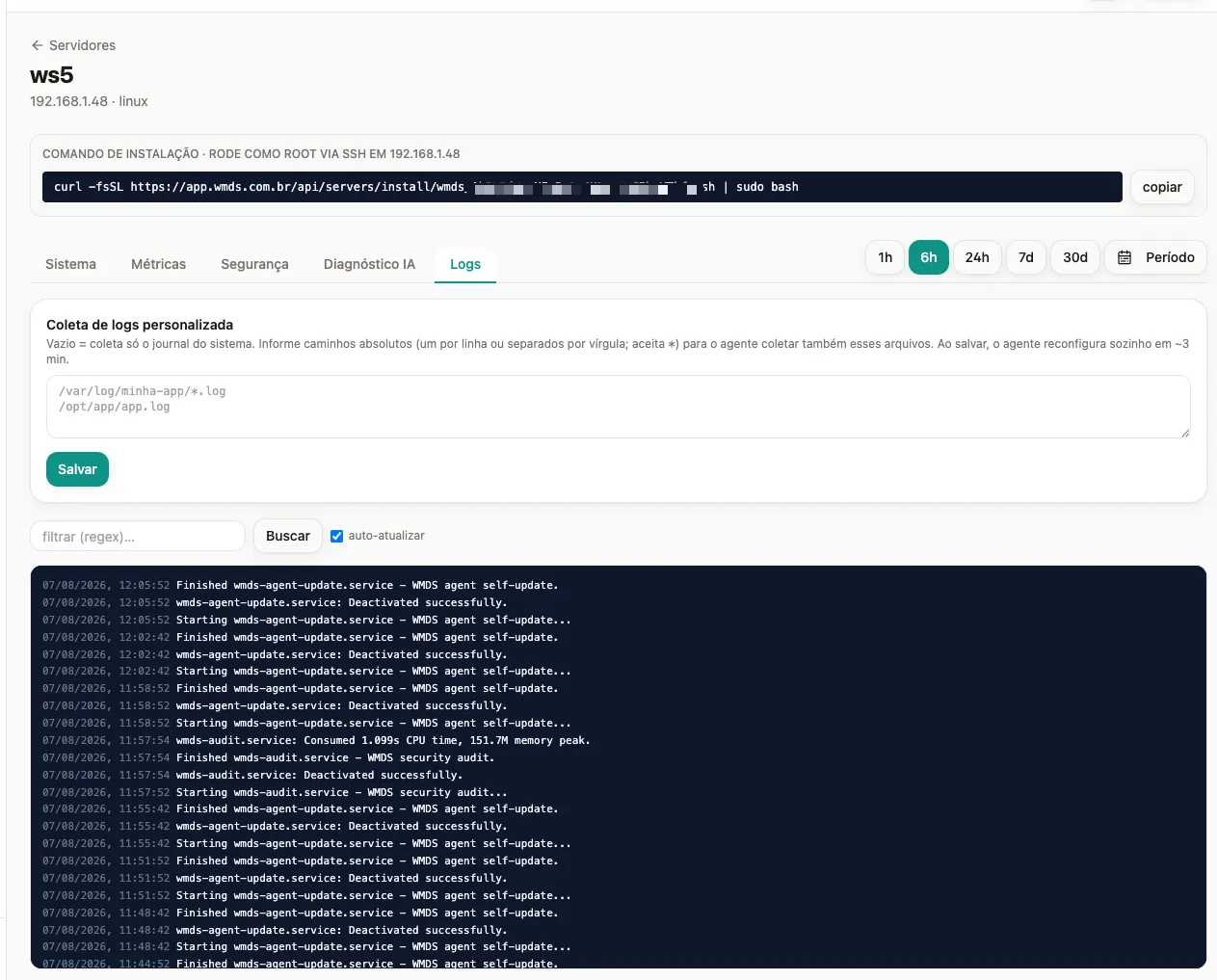Open the Segurança tab
Viewport: 1217px width, 980px height.
254,264
